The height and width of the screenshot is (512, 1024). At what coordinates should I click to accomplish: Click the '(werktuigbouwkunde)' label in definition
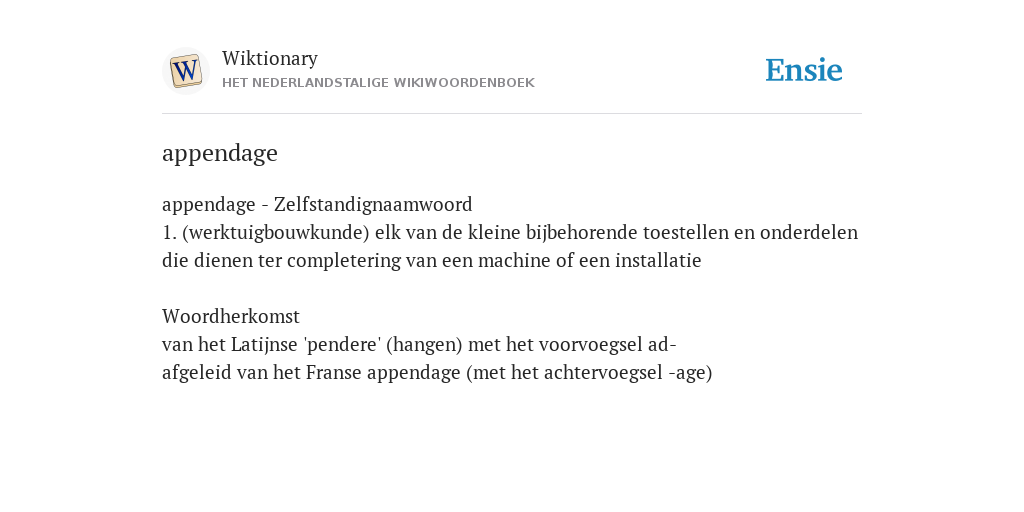[x=276, y=232]
